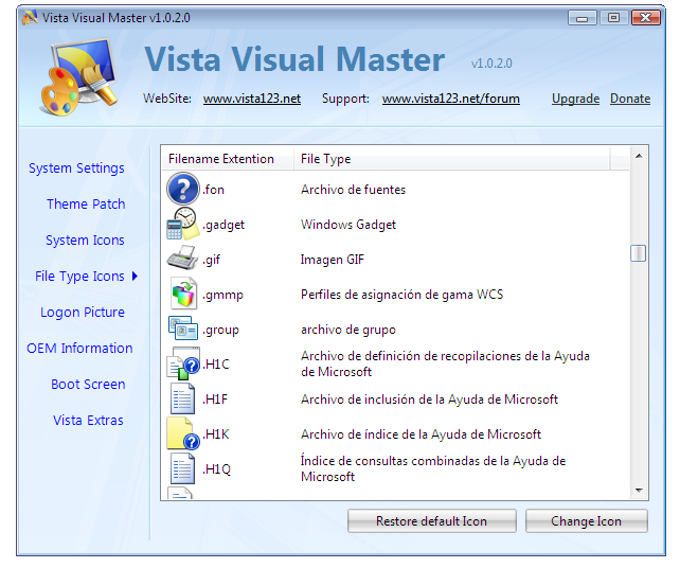Select 'Perfiles de asignación de gama WCS' entry
The height and width of the screenshot is (568, 680).
[402, 294]
